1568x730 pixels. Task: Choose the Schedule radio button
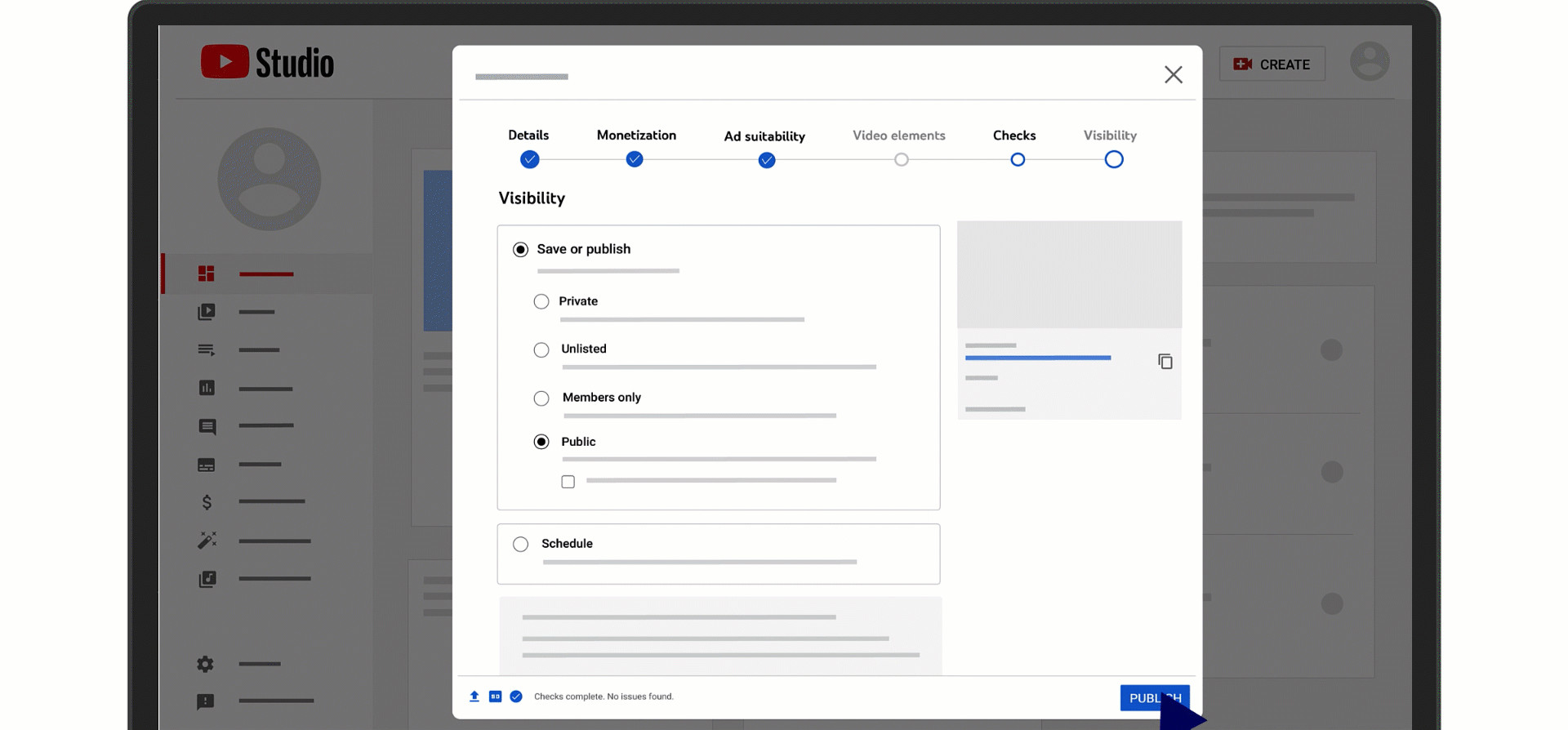pyautogui.click(x=520, y=544)
